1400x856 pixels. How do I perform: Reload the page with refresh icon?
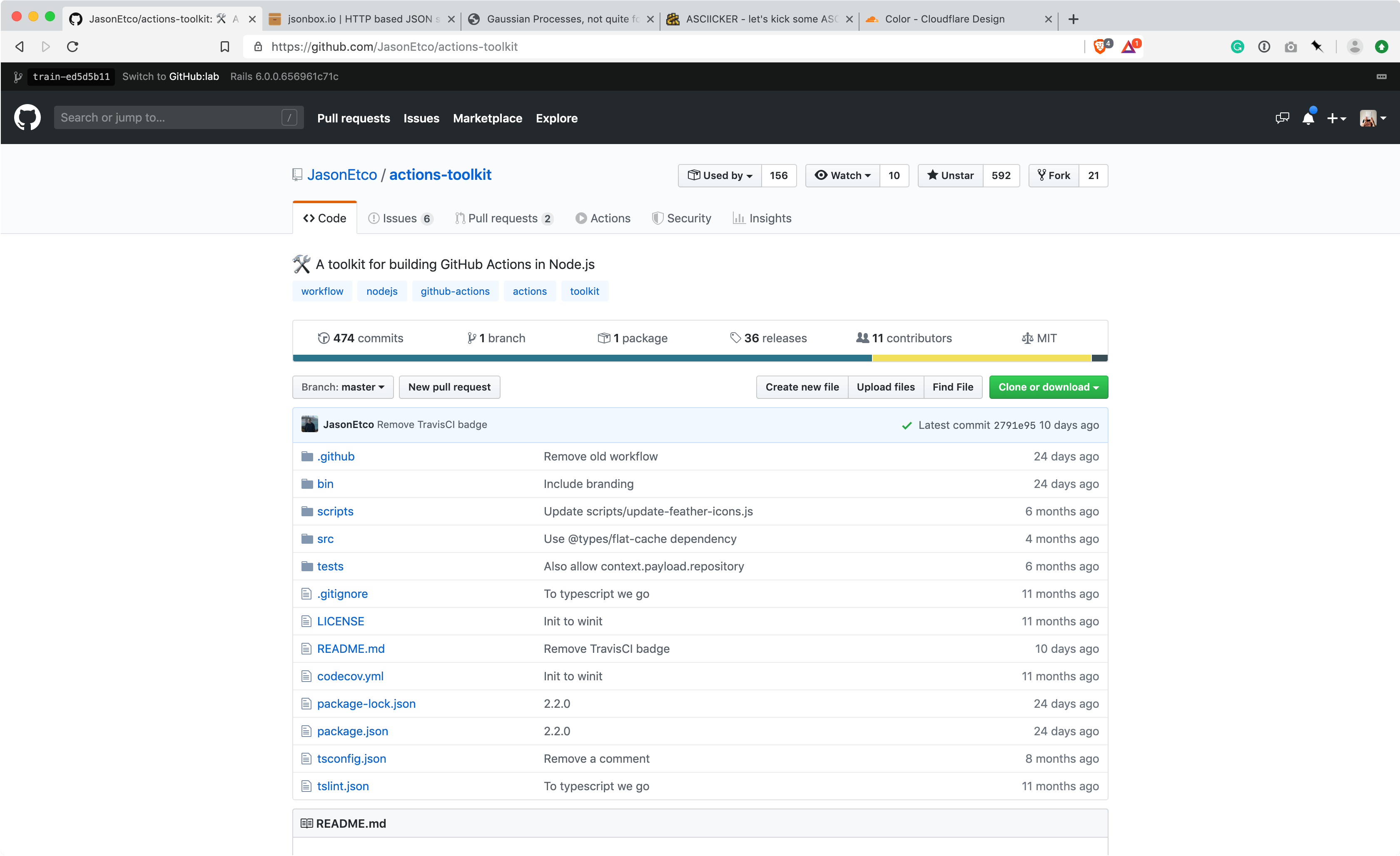(73, 47)
